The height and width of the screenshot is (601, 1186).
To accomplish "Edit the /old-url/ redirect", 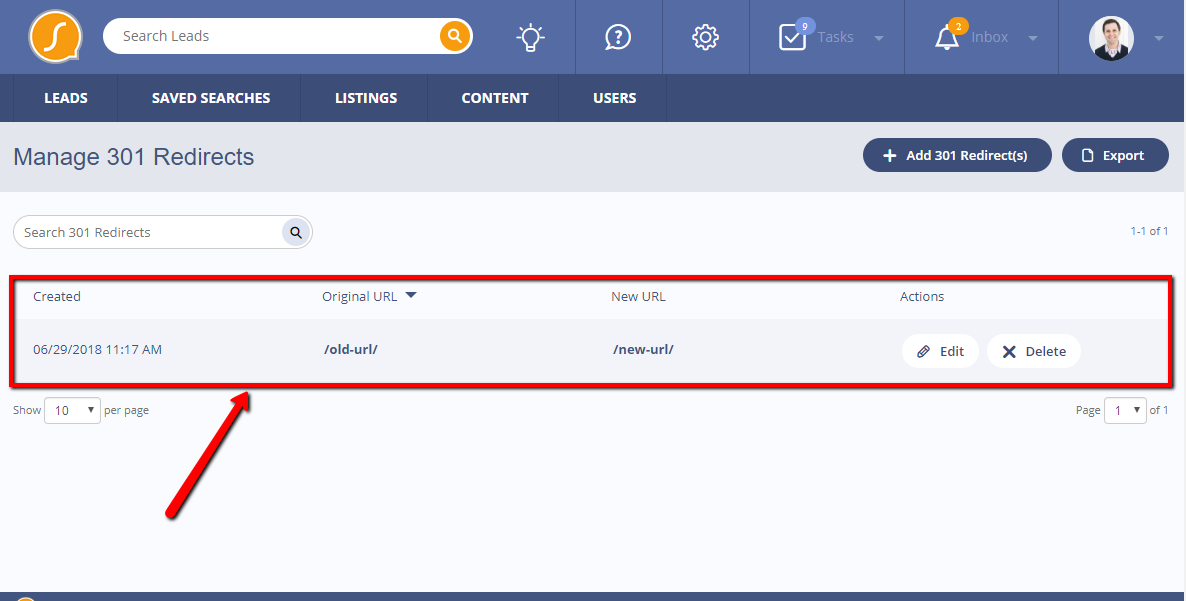I will click(x=940, y=351).
